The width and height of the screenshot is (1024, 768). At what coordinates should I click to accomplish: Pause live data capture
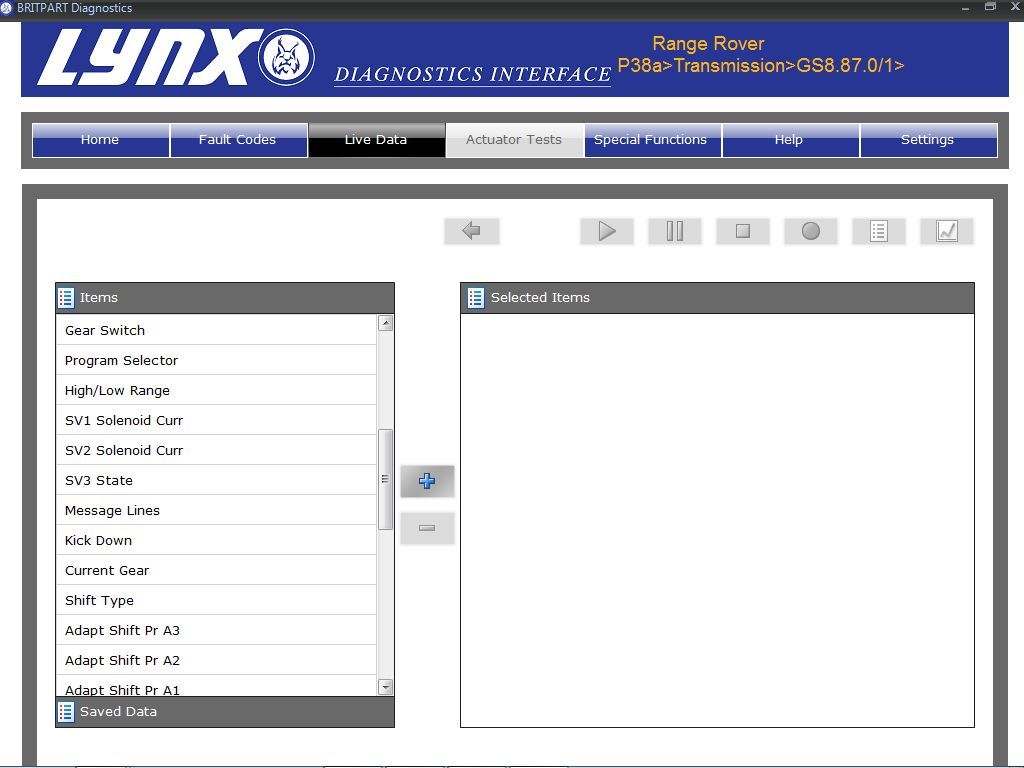tap(675, 231)
